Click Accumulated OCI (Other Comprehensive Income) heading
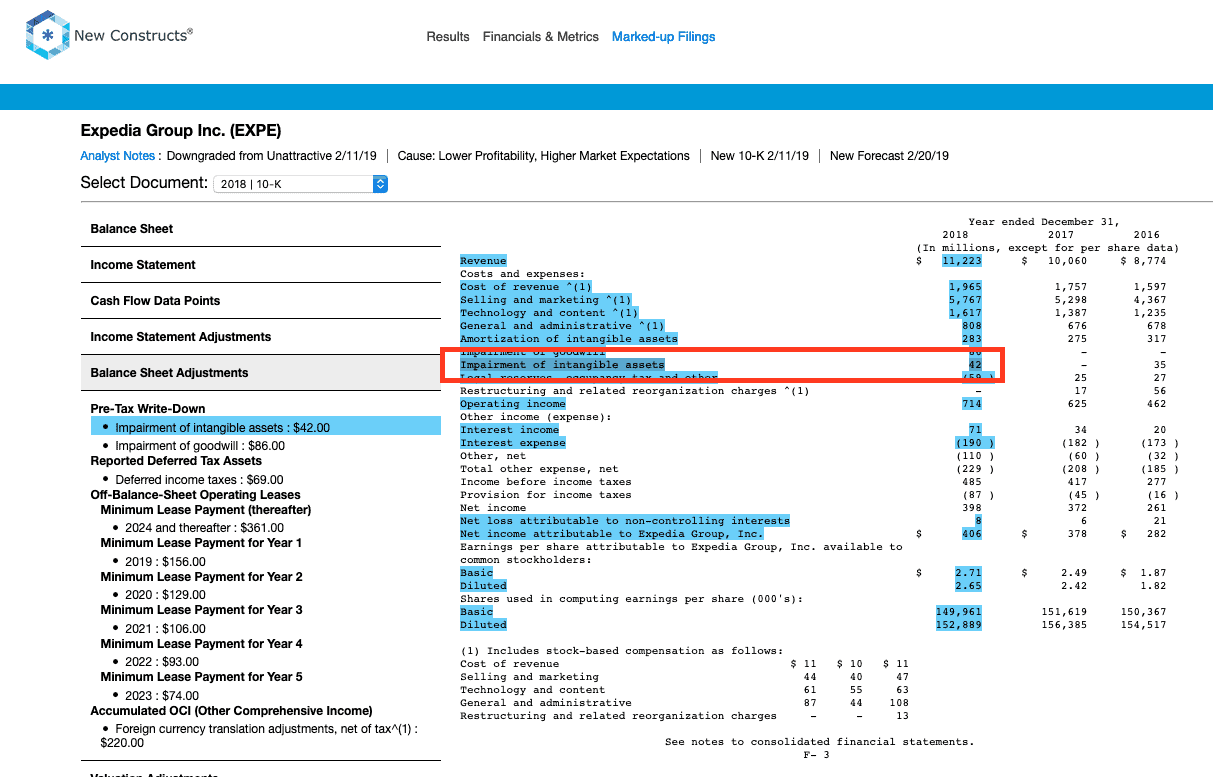 coord(231,711)
